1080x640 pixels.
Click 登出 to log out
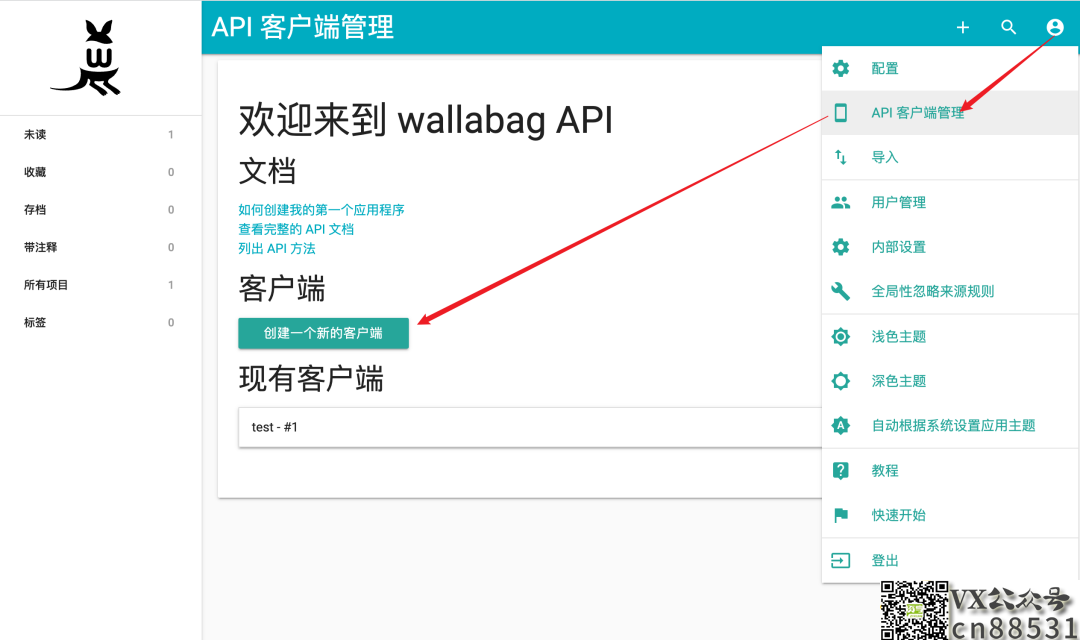[x=950, y=560]
